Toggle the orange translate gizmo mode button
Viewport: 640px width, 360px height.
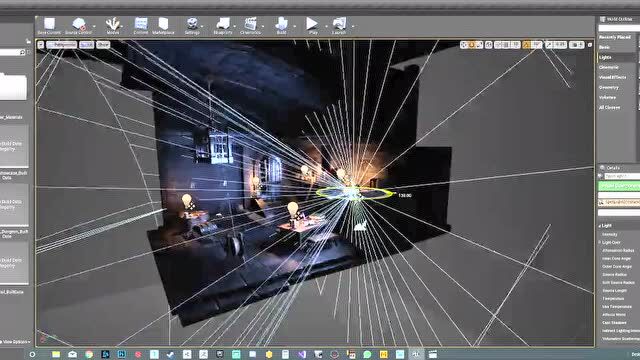[x=472, y=45]
